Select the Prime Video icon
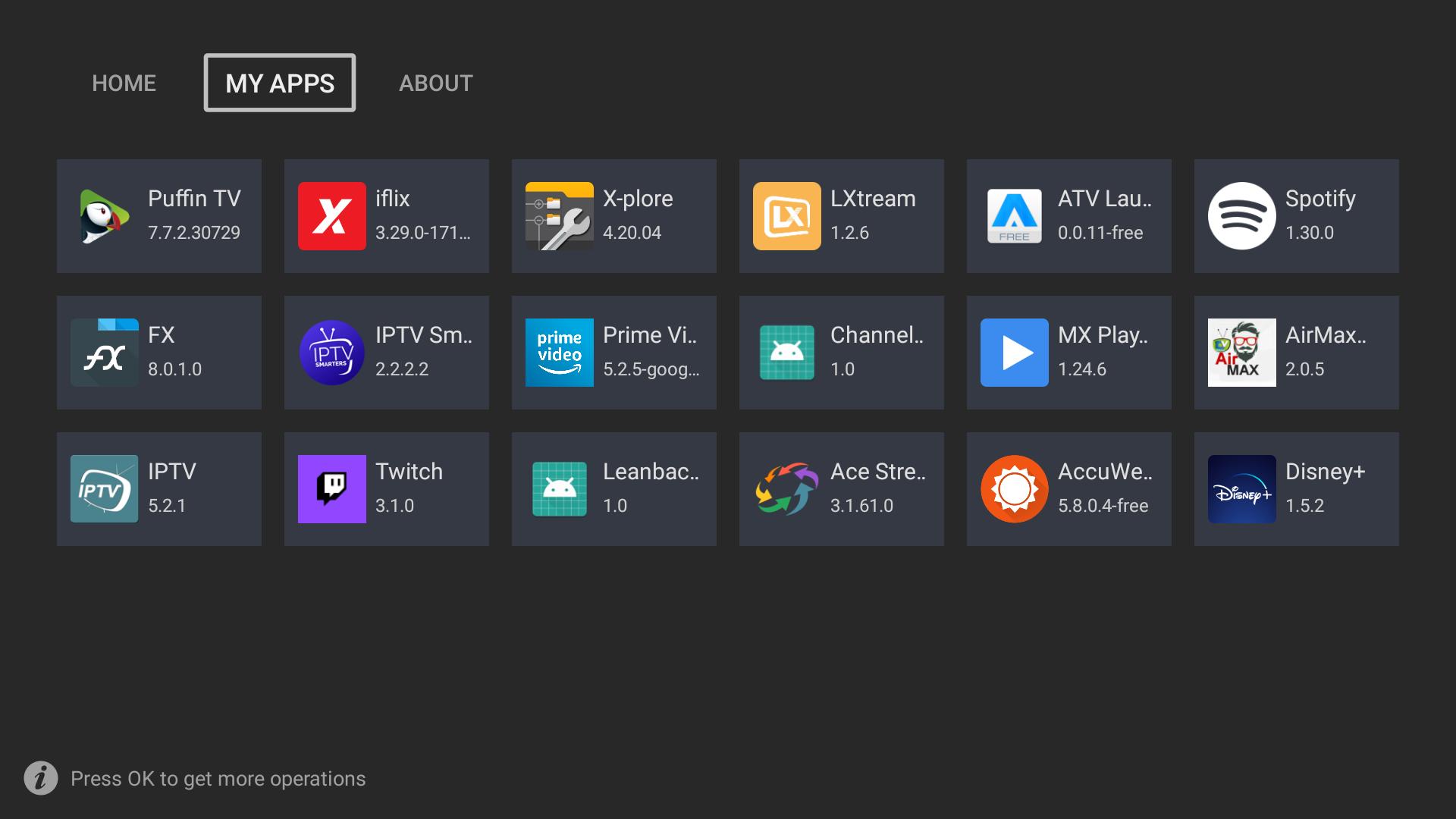The width and height of the screenshot is (1456, 819). point(559,353)
